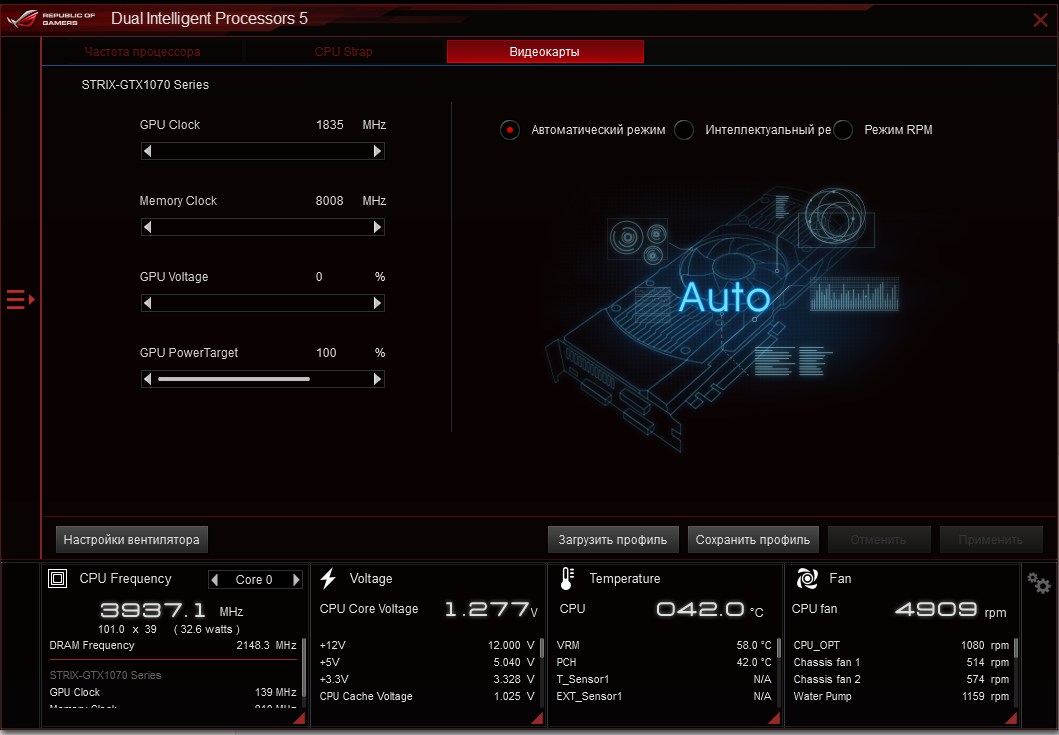Click STRIX-GTX1070 Series heading
This screenshot has width=1059, height=735.
(145, 84)
